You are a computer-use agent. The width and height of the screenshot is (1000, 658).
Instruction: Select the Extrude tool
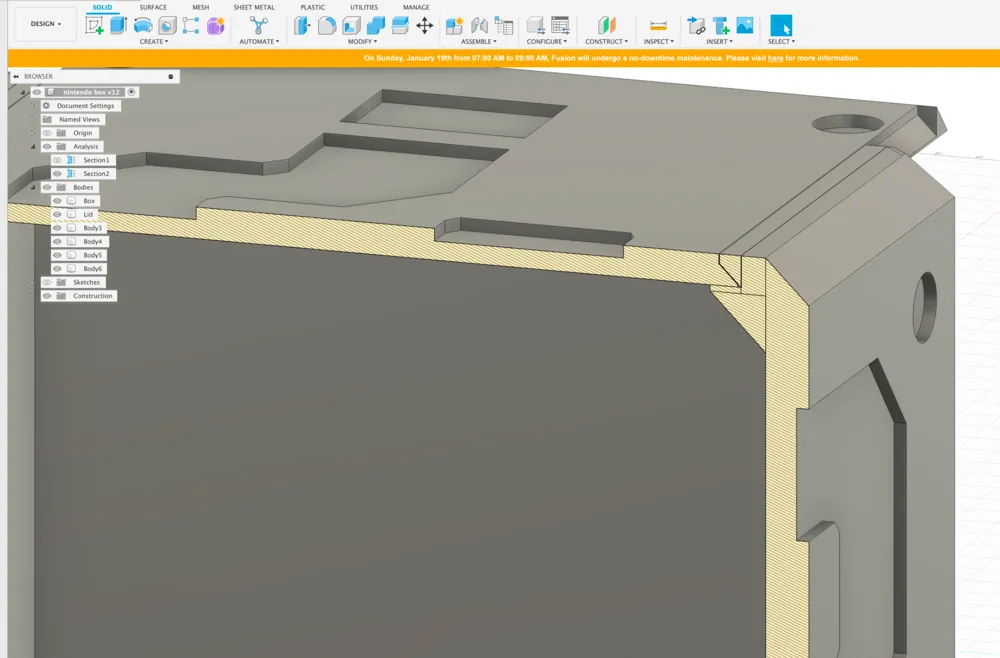point(119,26)
